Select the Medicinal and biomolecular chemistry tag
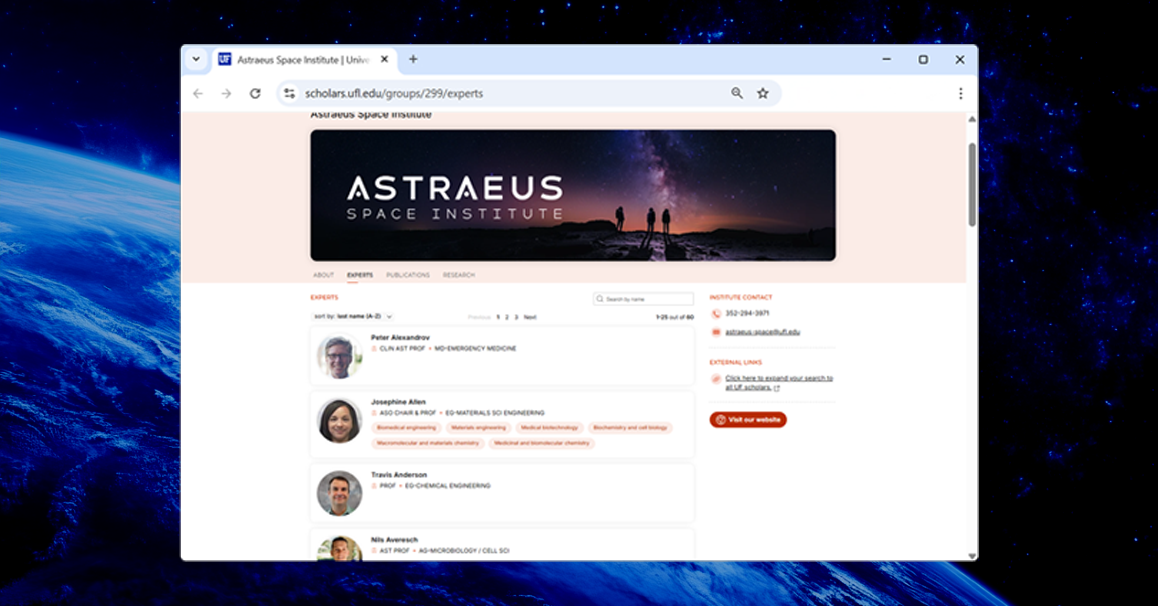 click(x=541, y=444)
